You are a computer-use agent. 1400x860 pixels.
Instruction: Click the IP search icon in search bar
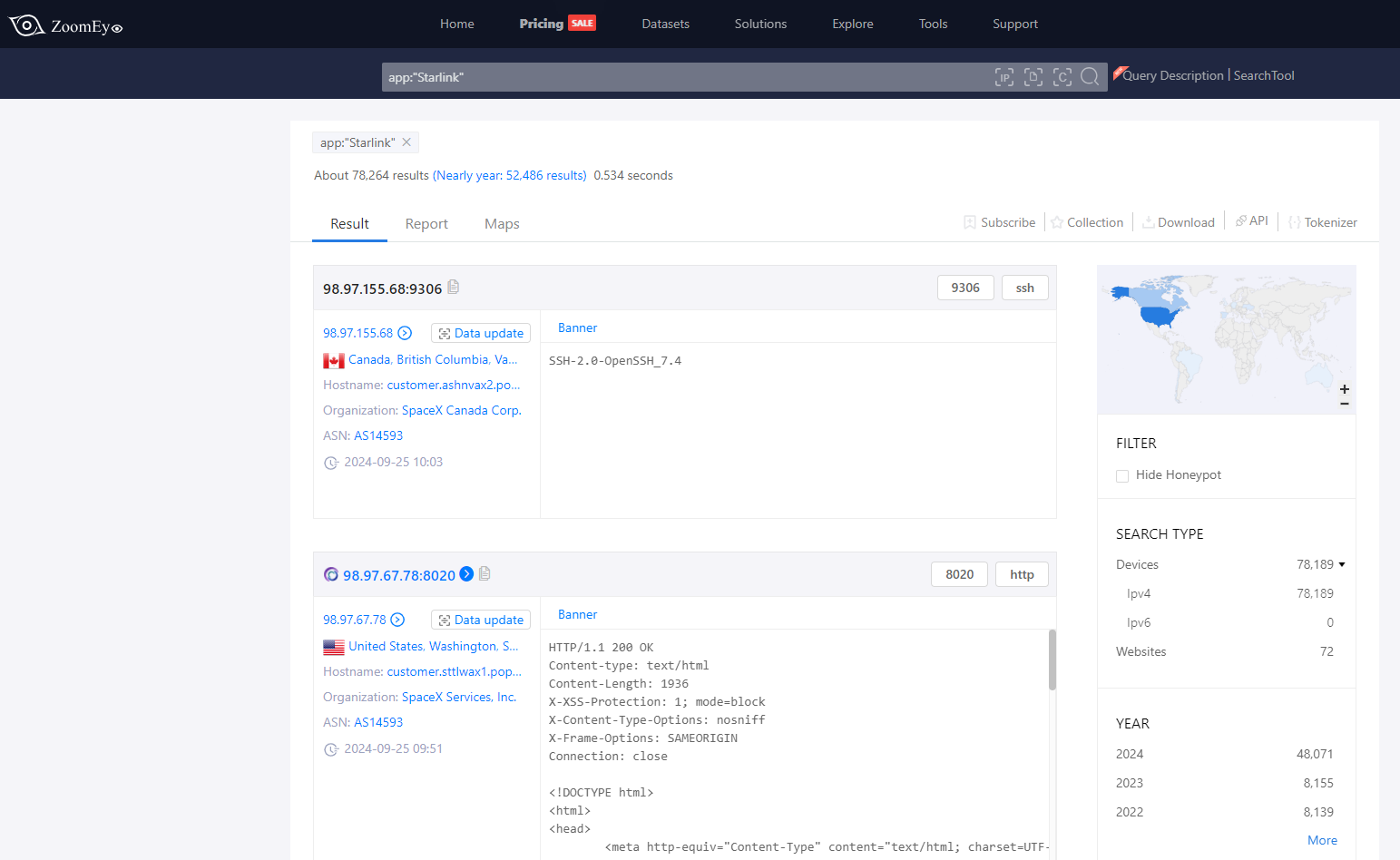(x=1004, y=77)
